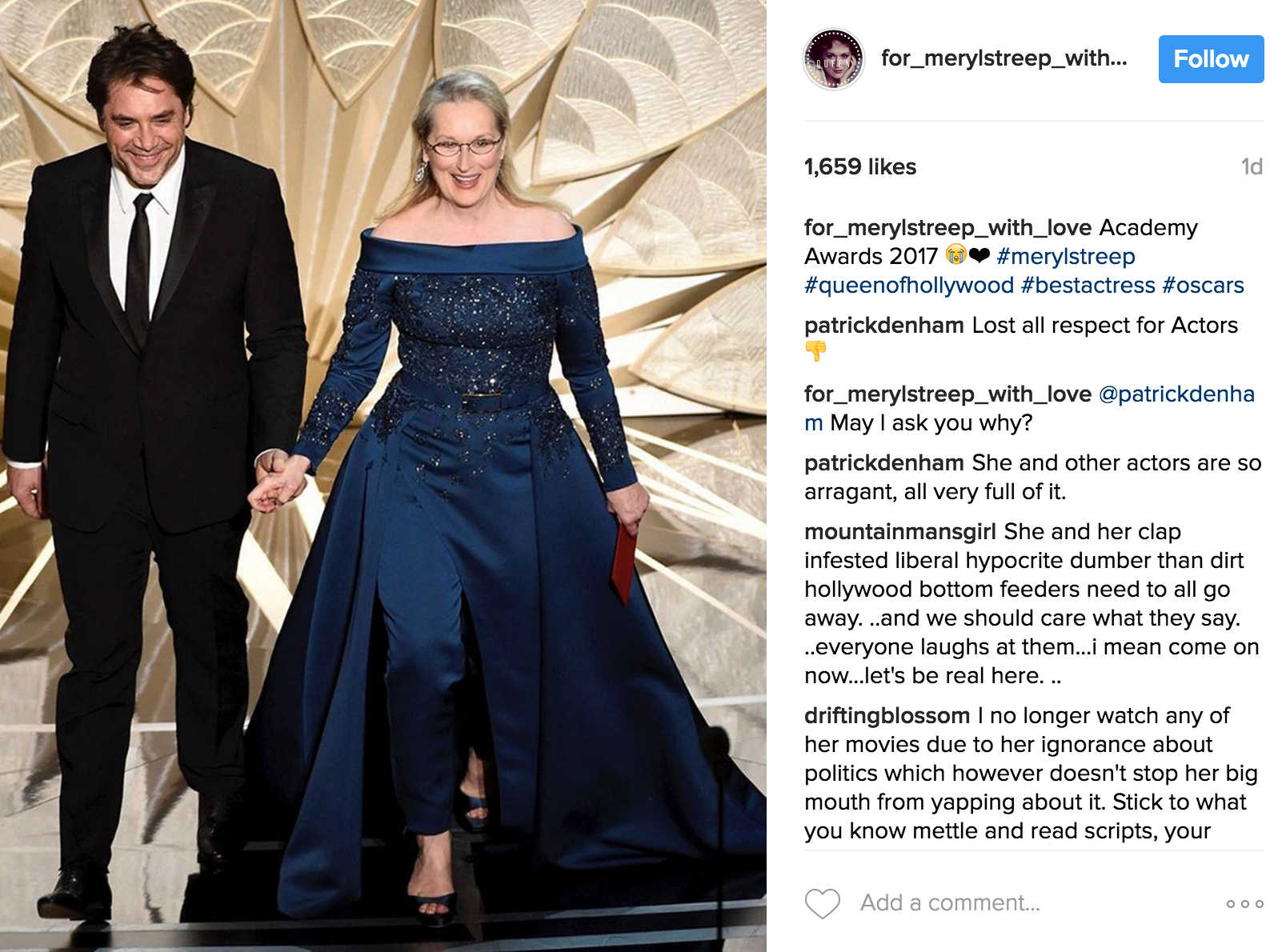Open the poster's profile avatar
Viewport: 1282px width, 952px height.
(834, 59)
